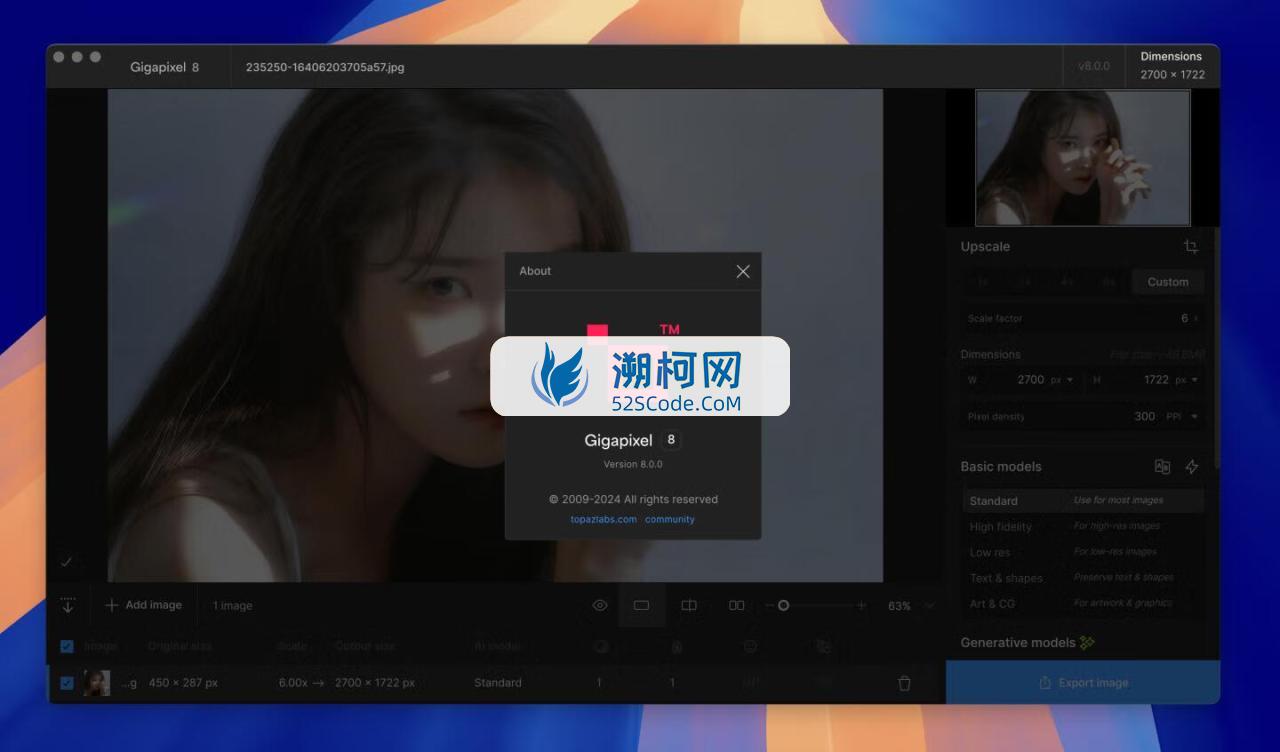Edit the pixel density value 300
Image resolution: width=1280 pixels, height=752 pixels.
tap(1144, 416)
